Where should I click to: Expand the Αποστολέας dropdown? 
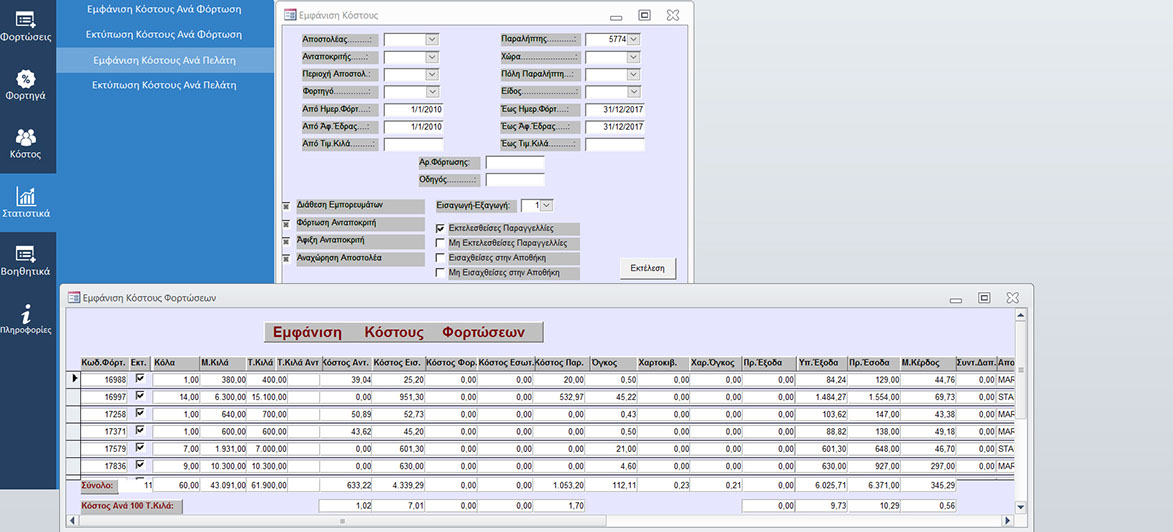point(432,39)
